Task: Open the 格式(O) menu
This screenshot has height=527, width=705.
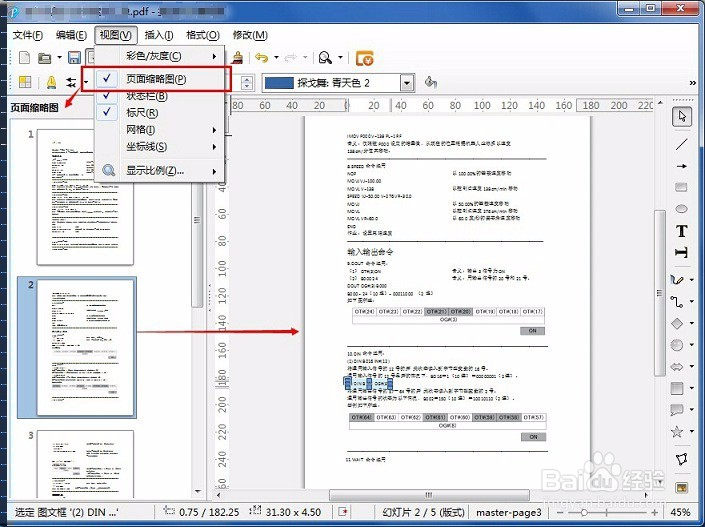Action: click(x=203, y=35)
